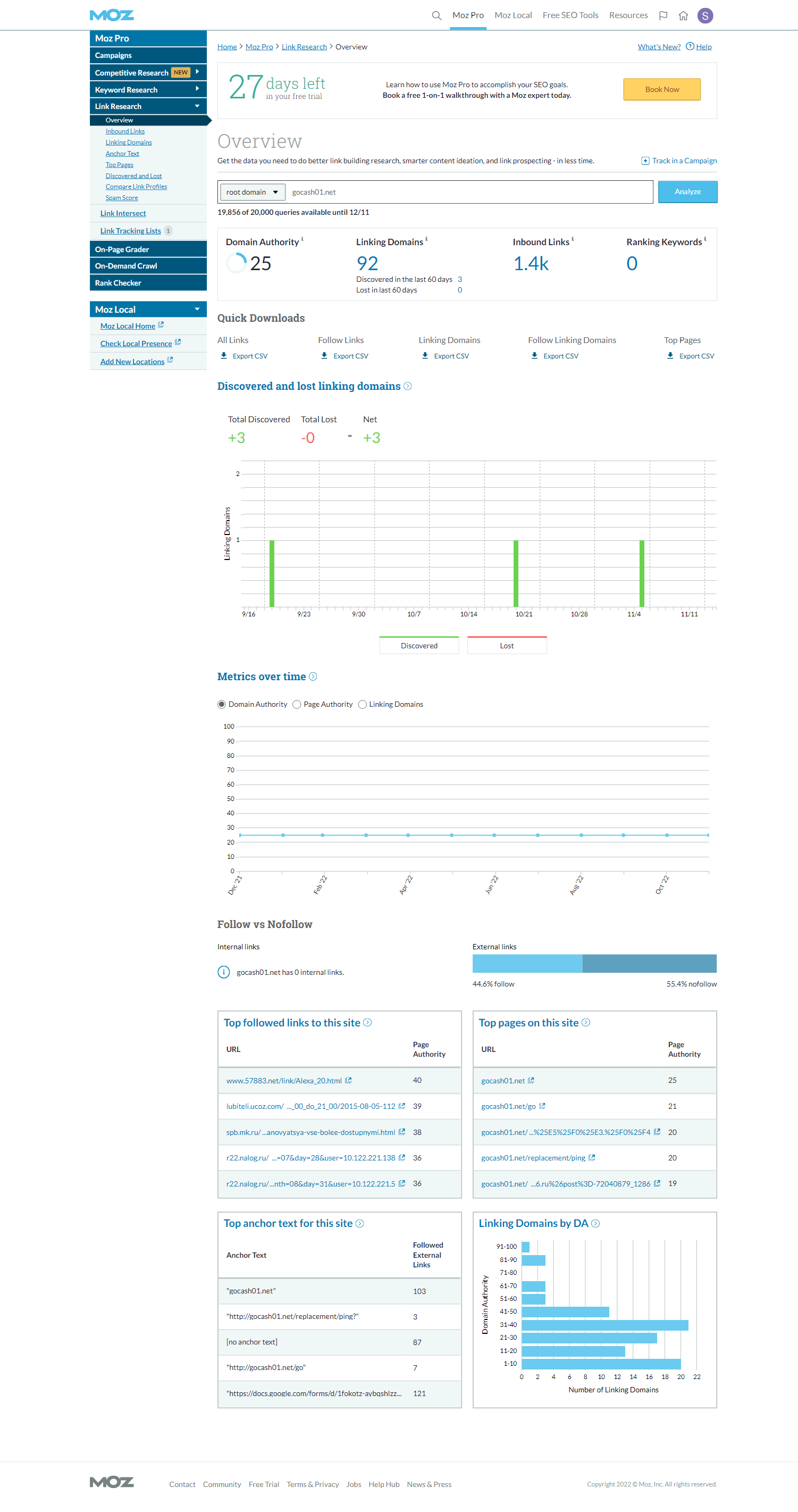The image size is (798, 1512).
Task: Click What's New? link
Action: point(659,47)
